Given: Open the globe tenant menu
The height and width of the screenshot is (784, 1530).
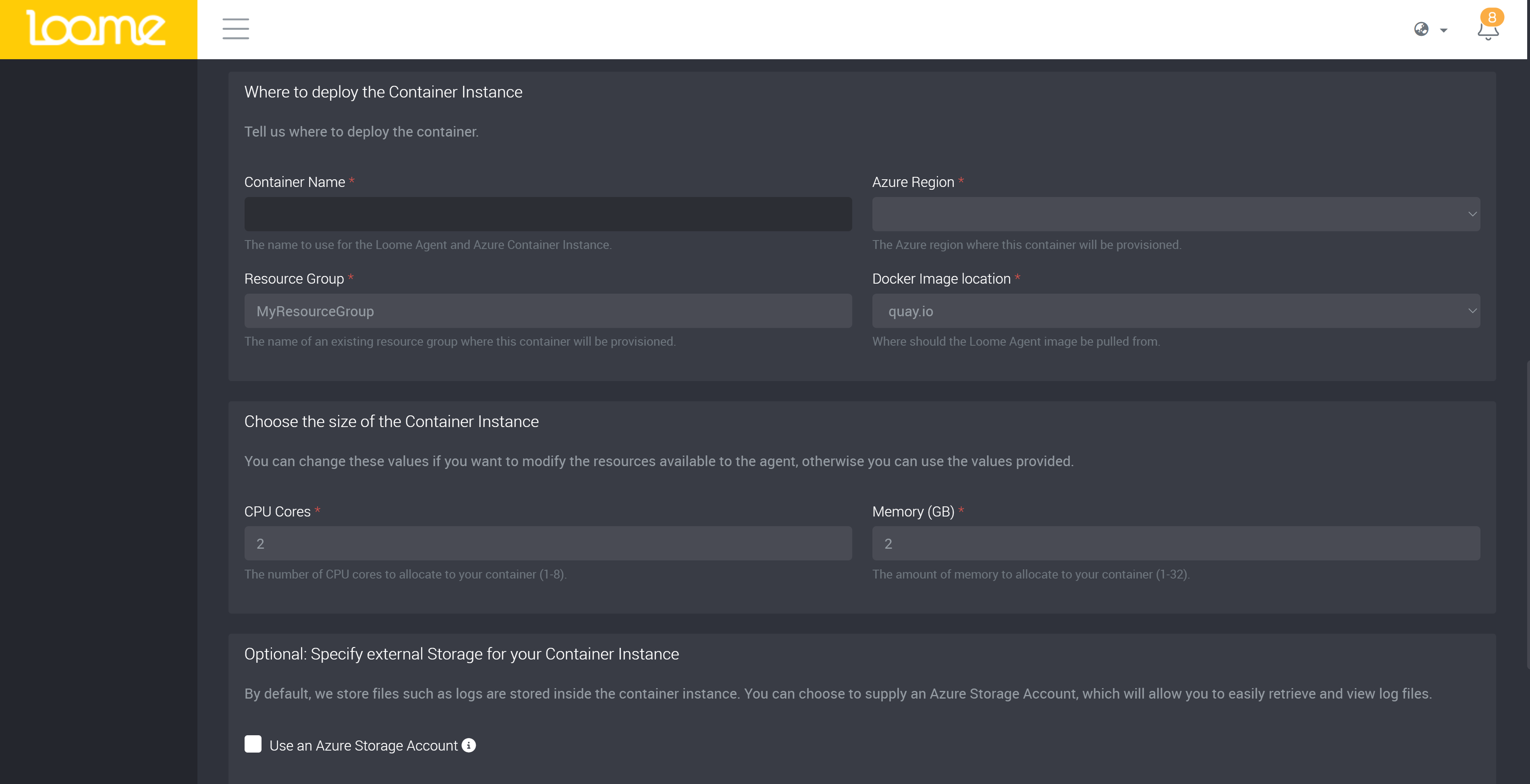Looking at the screenshot, I should (x=1421, y=29).
